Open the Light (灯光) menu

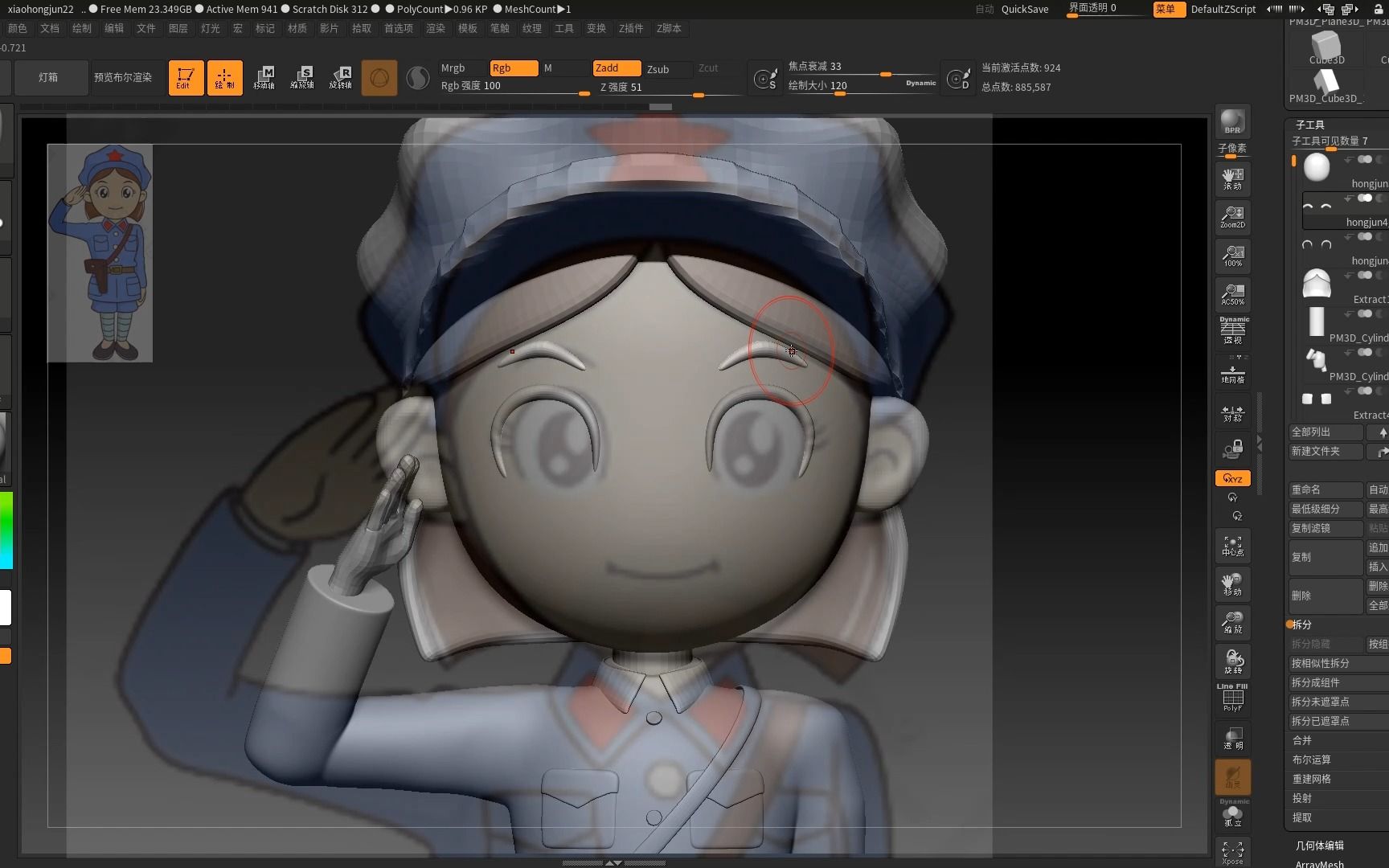point(211,28)
